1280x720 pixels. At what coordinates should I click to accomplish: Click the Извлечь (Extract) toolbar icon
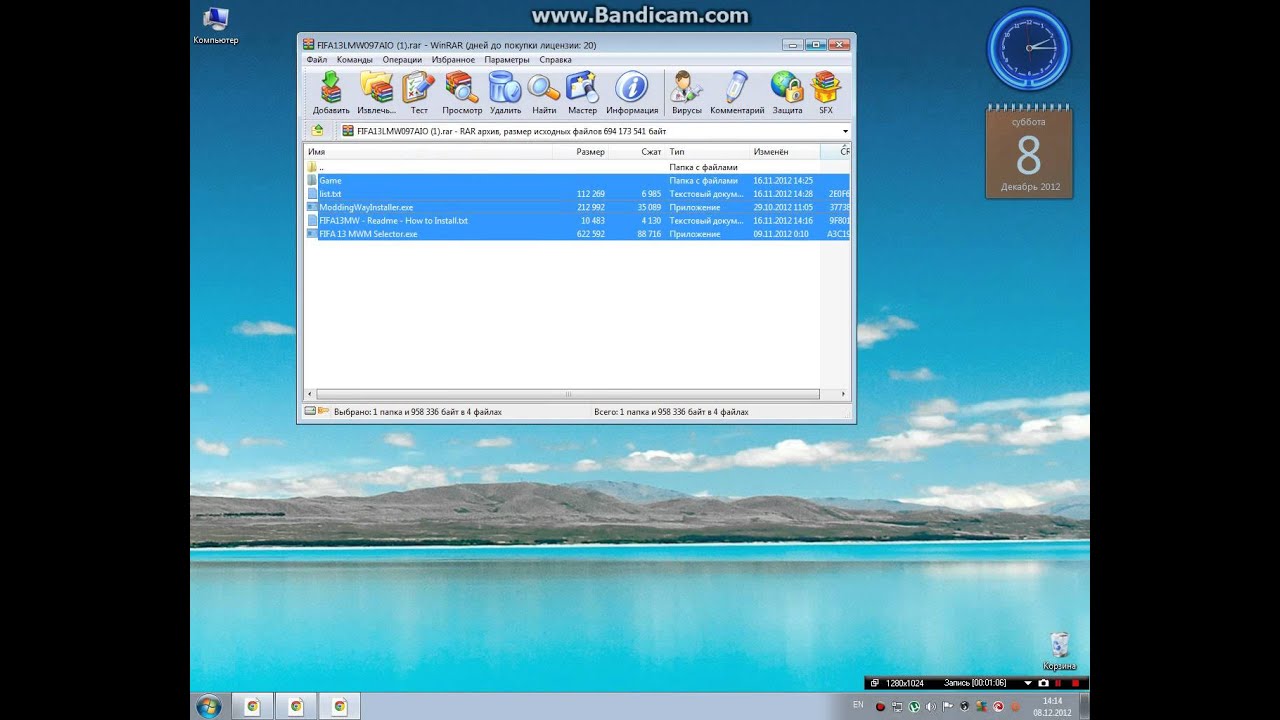pyautogui.click(x=376, y=93)
